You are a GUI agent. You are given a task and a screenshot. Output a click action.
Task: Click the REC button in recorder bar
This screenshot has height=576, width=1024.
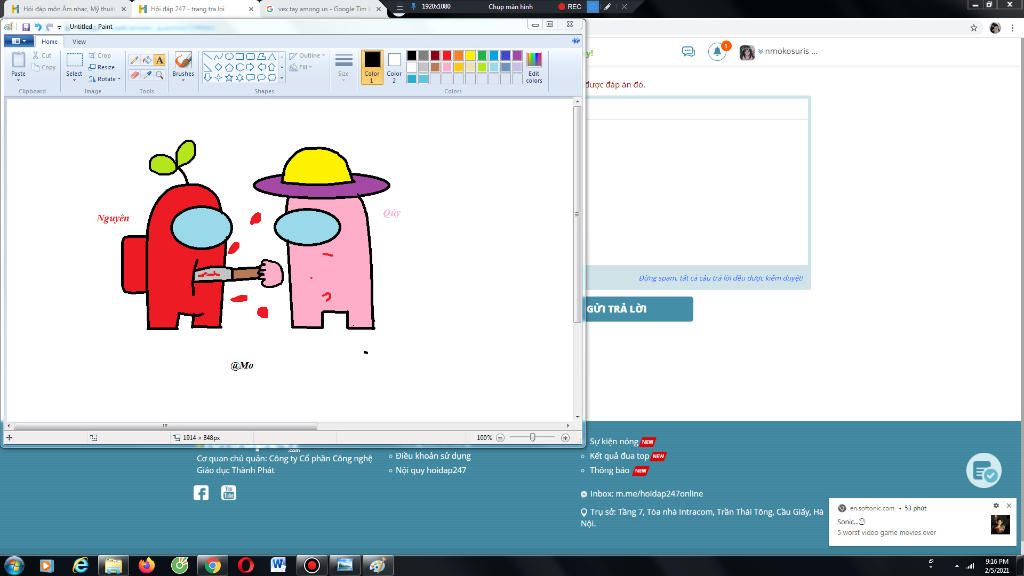[x=569, y=7]
